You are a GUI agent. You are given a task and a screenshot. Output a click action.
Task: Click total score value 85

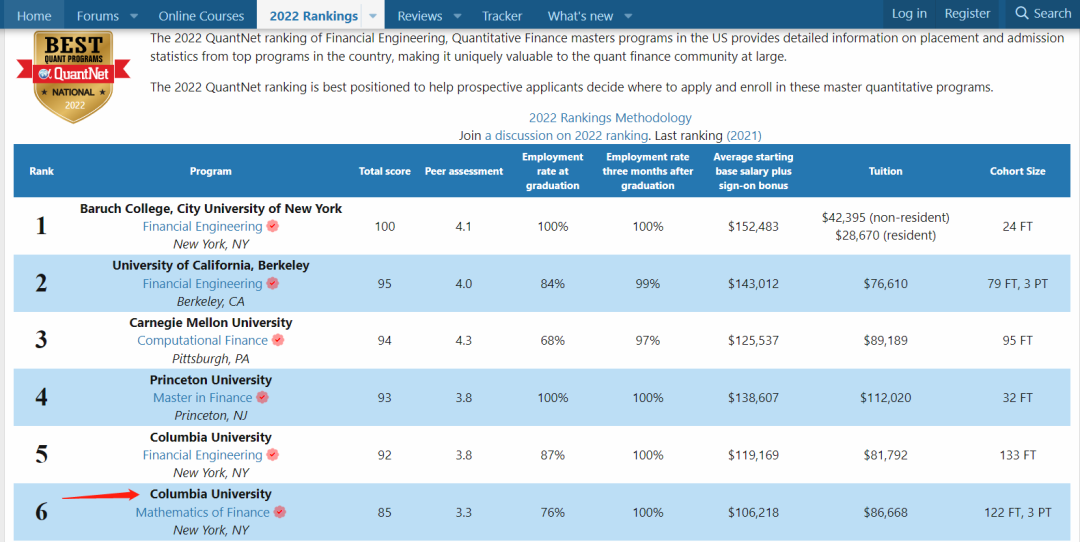click(384, 512)
